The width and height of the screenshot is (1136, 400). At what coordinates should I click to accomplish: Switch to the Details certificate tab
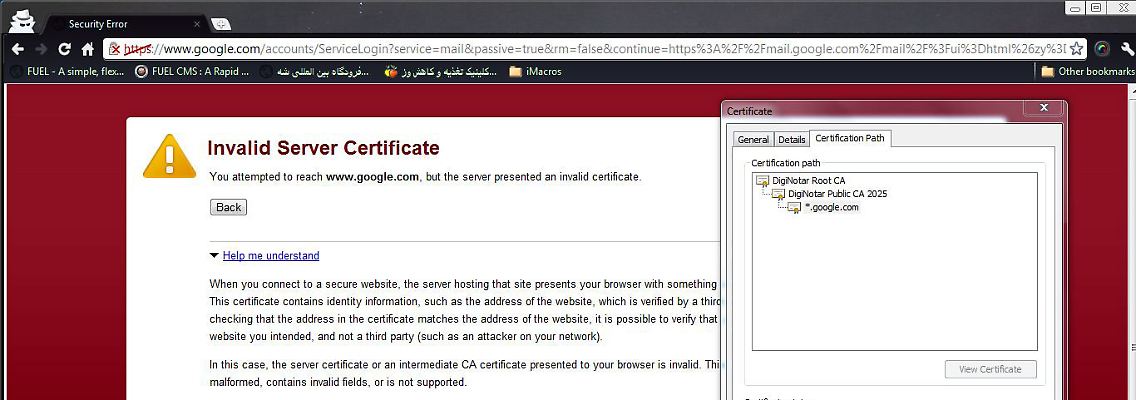[x=791, y=140]
